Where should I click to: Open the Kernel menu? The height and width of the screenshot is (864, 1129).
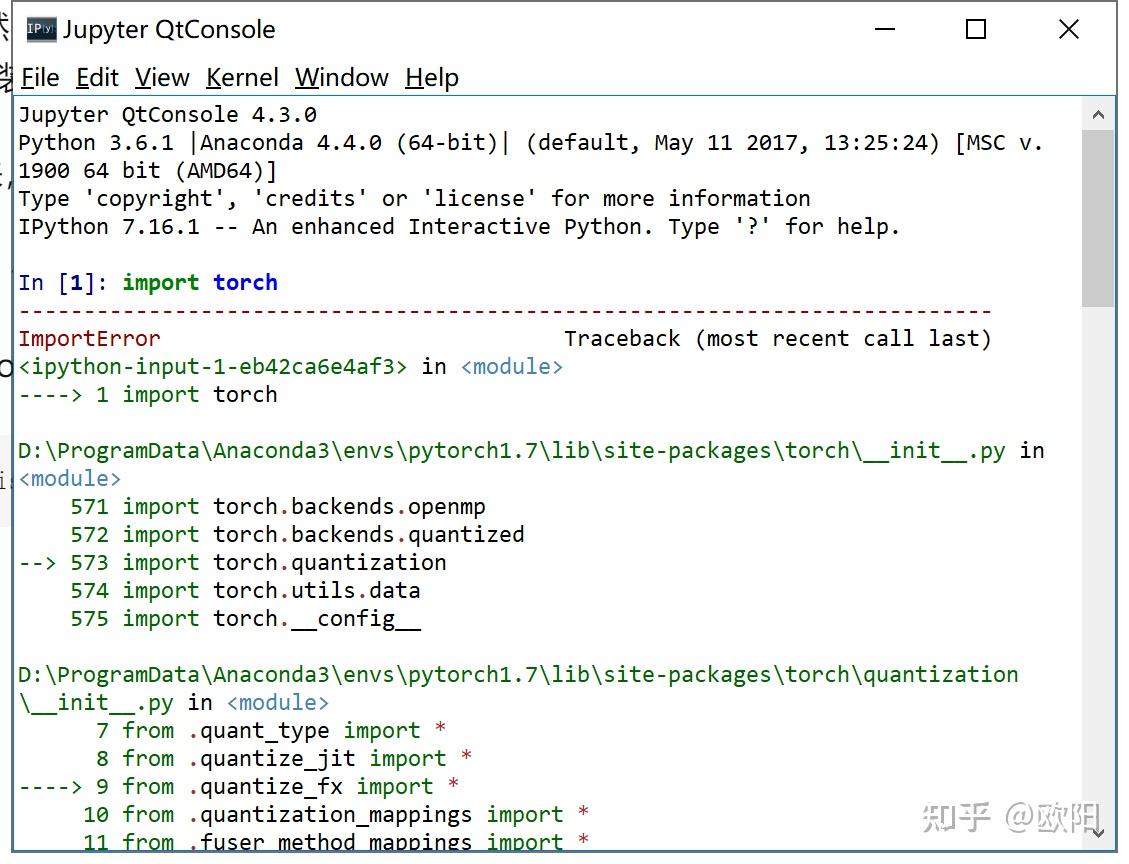[x=242, y=77]
